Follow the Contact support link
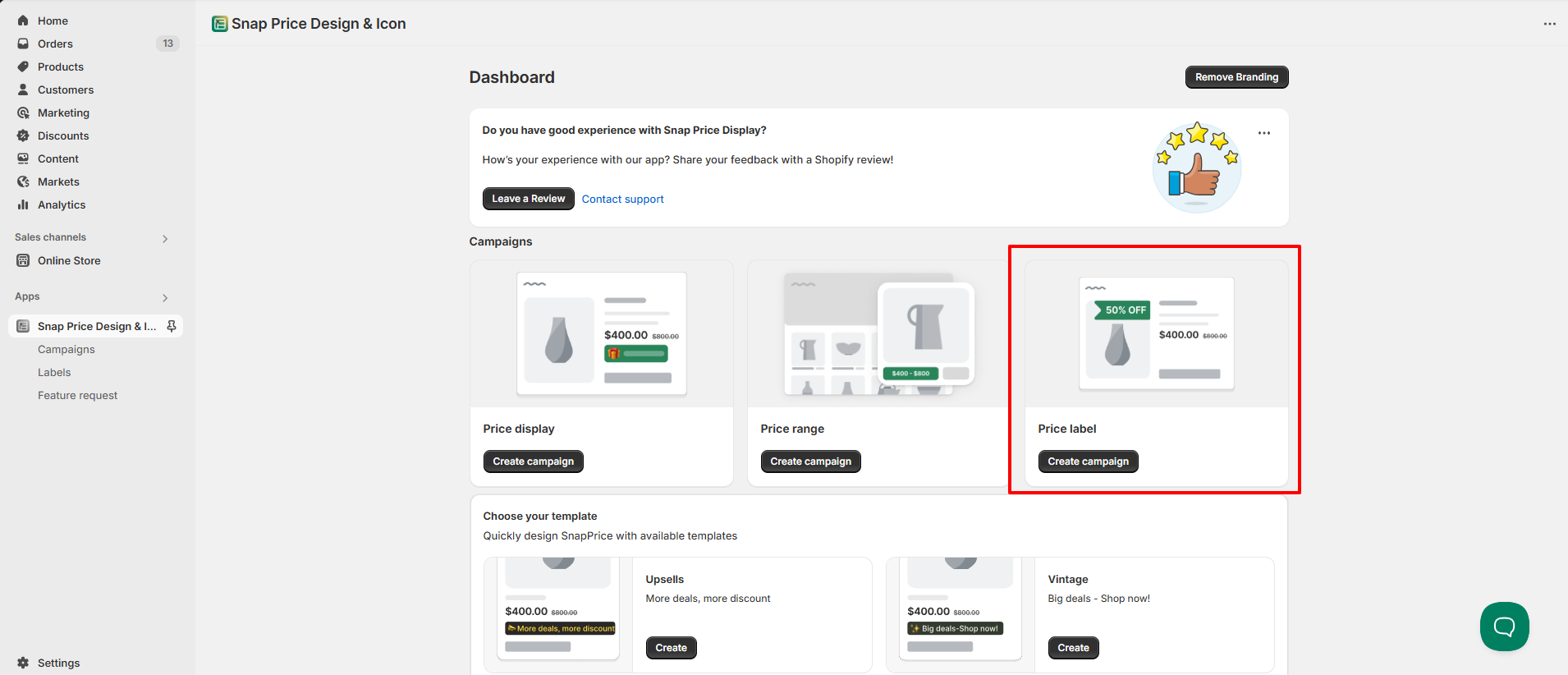Image resolution: width=1568 pixels, height=675 pixels. point(622,199)
